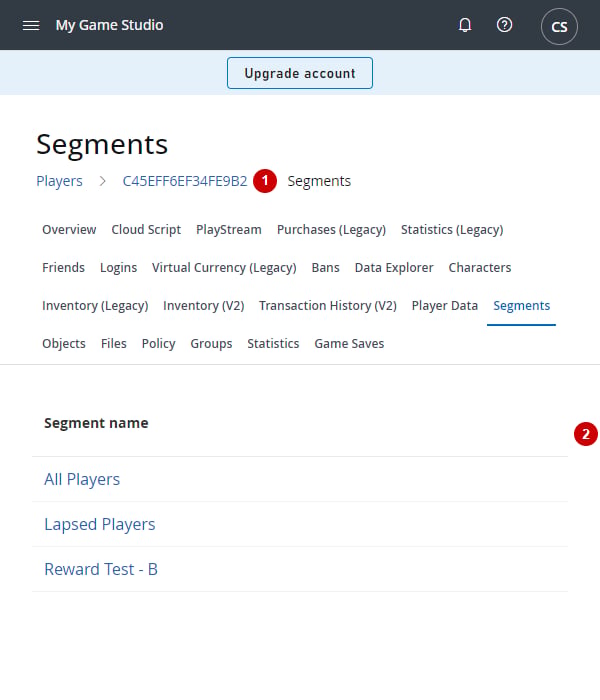Screen dimensions: 600x700
Task: Click the My Game Studio title
Action: [x=109, y=25]
